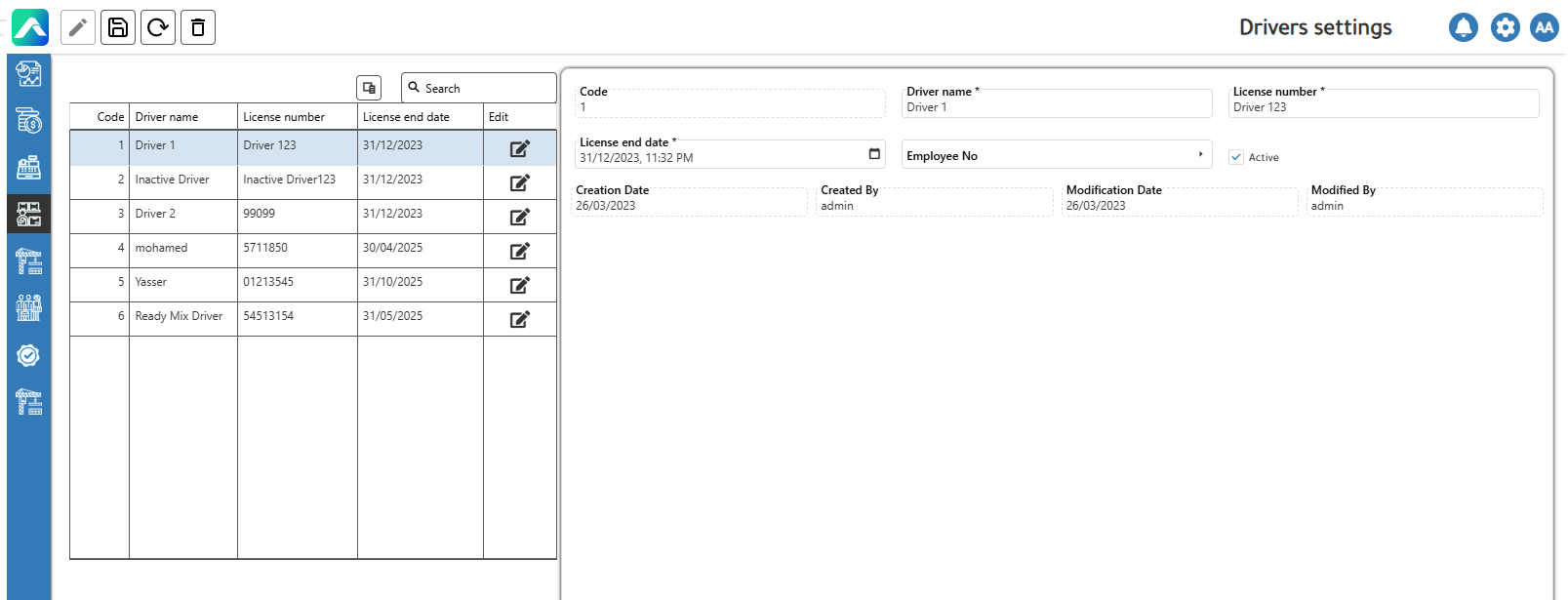Click the export icon beside Search
The width and height of the screenshot is (1568, 600).
coord(369,88)
